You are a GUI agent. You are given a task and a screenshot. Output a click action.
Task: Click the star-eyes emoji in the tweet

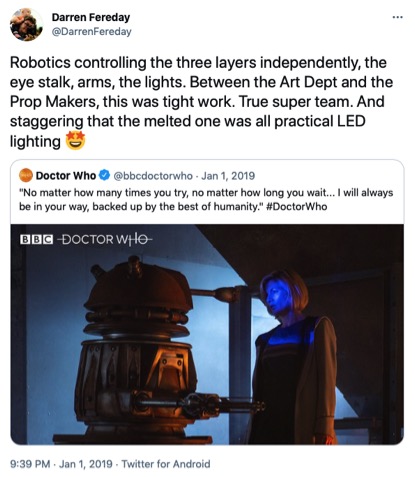pyautogui.click(x=75, y=141)
